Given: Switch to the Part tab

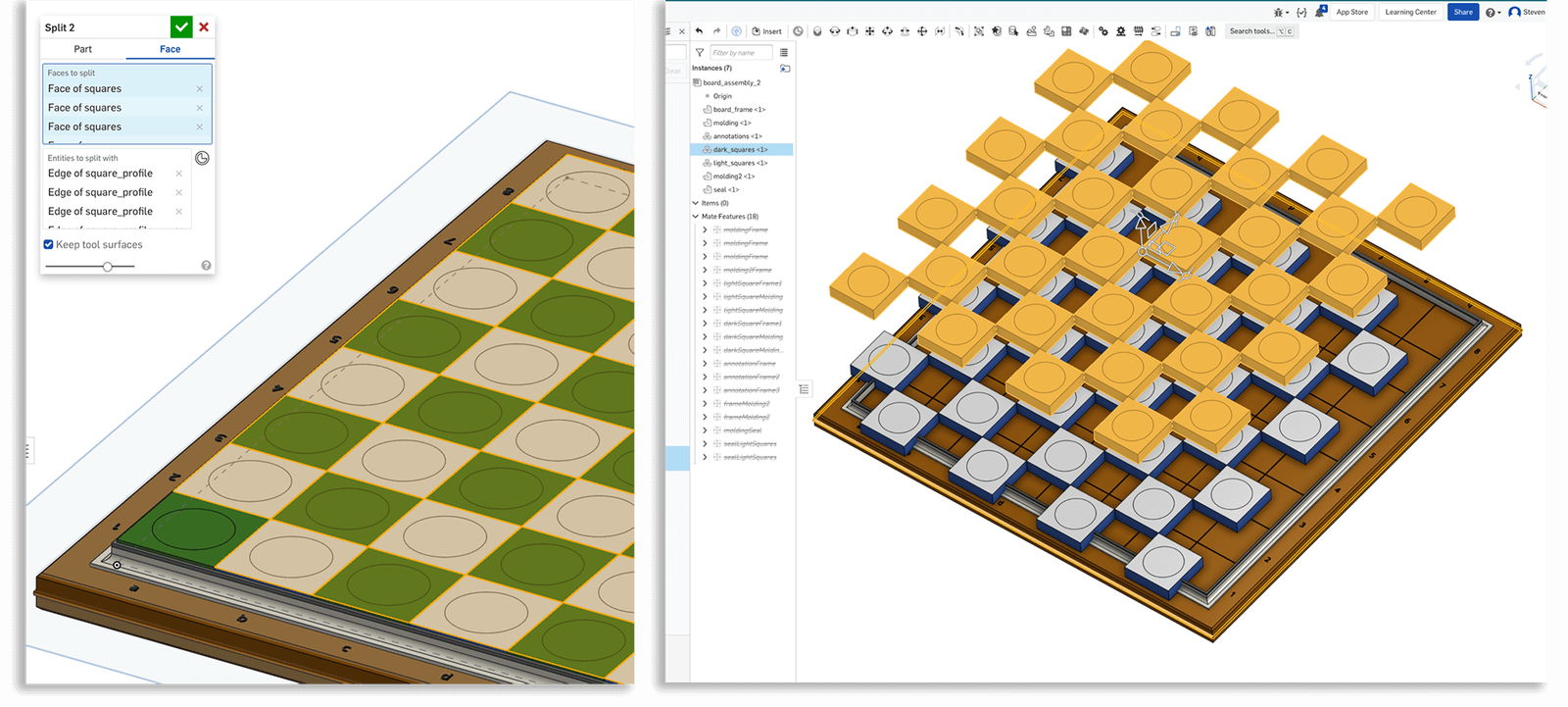Looking at the screenshot, I should point(83,49).
